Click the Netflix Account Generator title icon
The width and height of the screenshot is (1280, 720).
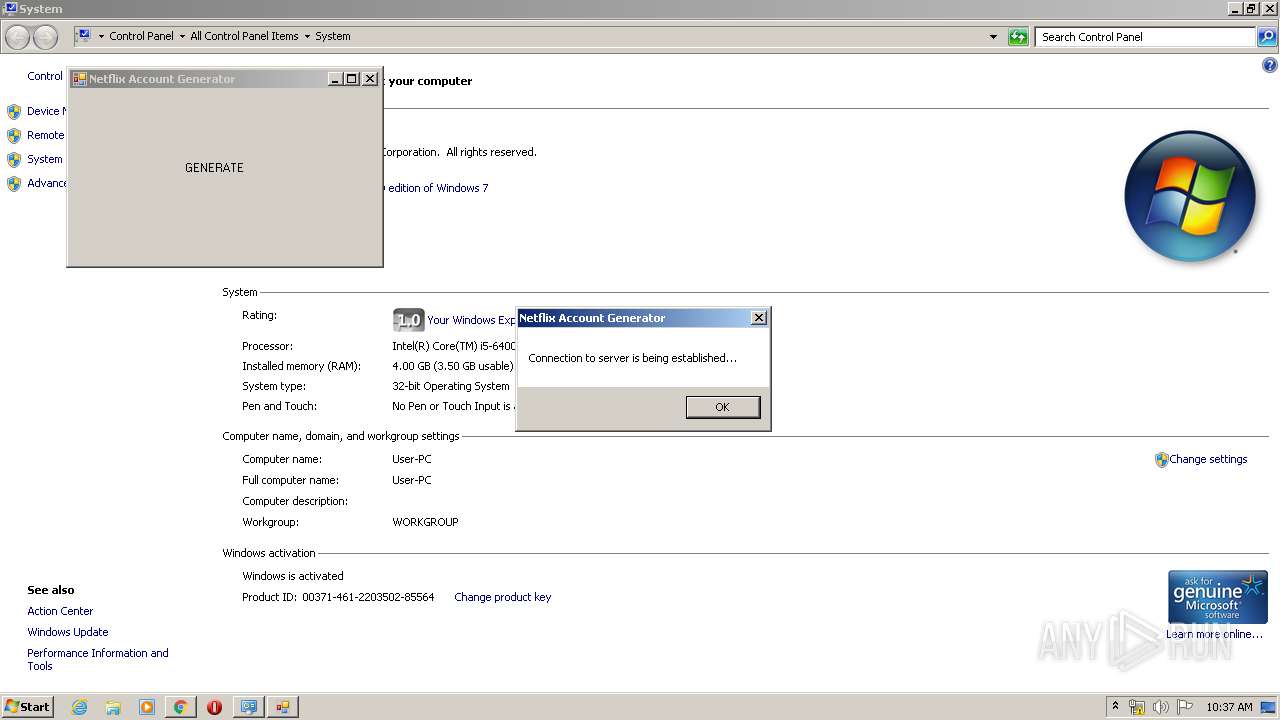click(79, 79)
